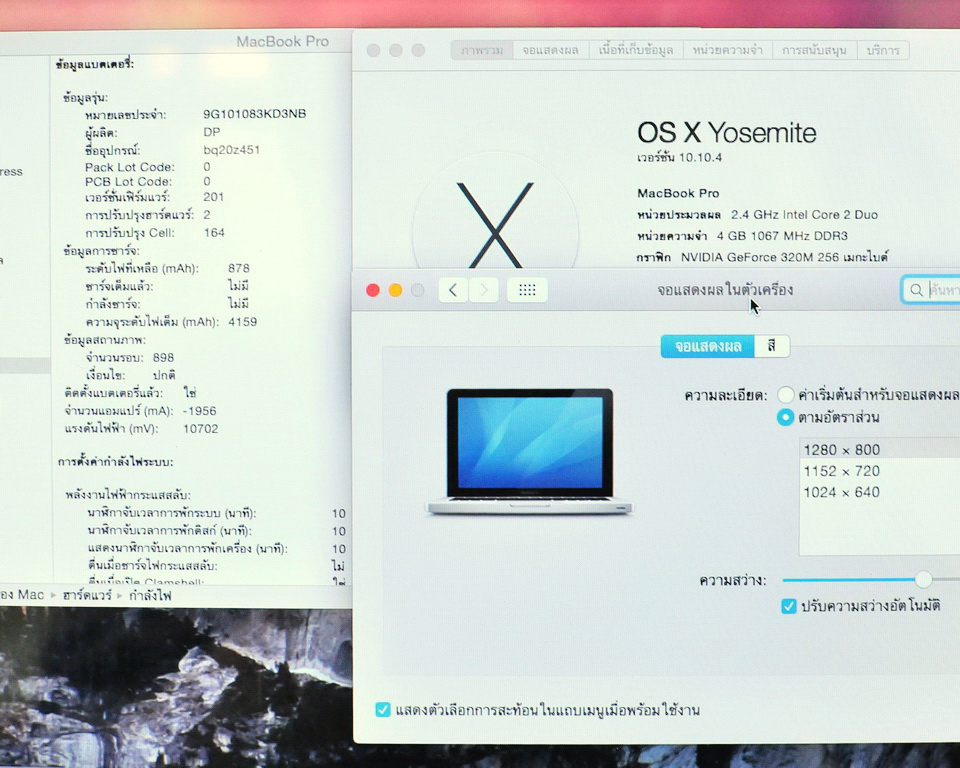Viewport: 960px width, 768px height.
Task: Select the firmware version 201 value
Action: click(214, 197)
